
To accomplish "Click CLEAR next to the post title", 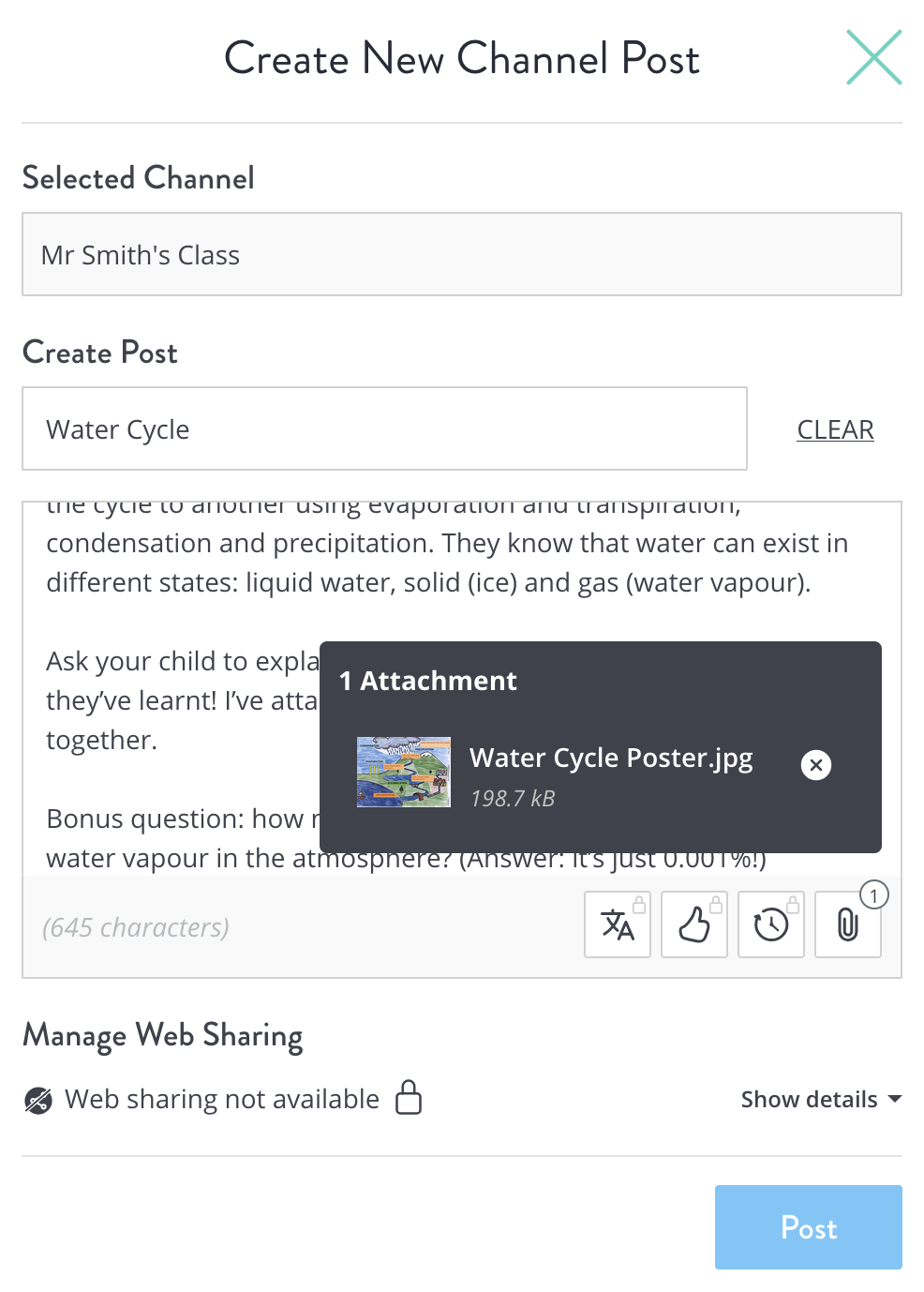I will click(x=835, y=429).
